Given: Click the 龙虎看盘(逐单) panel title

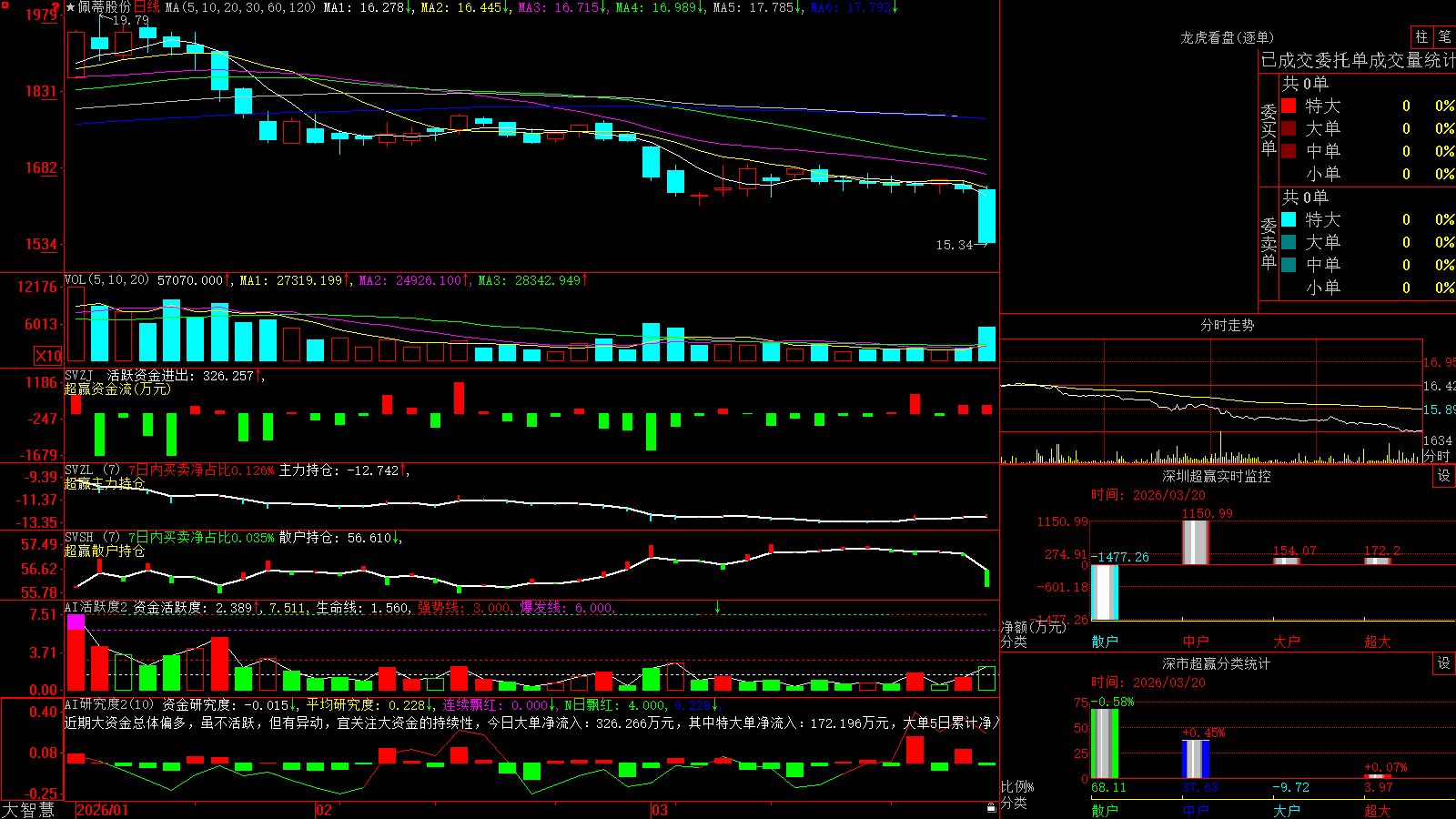Looking at the screenshot, I should pyautogui.click(x=1227, y=37).
